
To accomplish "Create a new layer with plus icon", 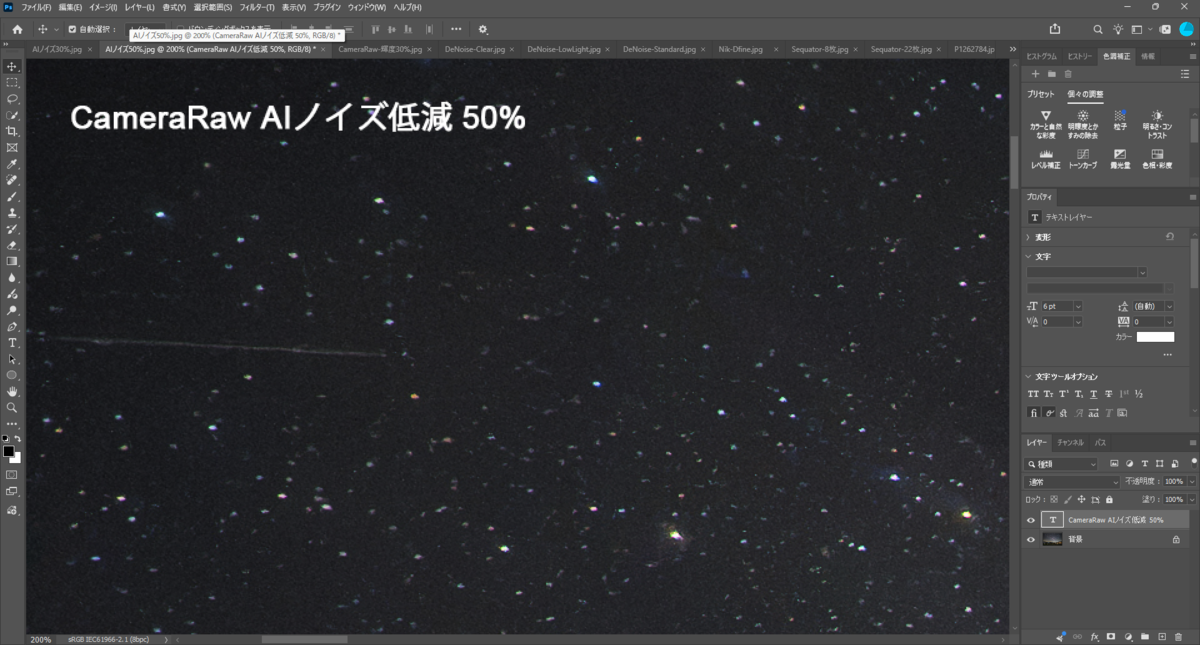I will [x=1162, y=636].
